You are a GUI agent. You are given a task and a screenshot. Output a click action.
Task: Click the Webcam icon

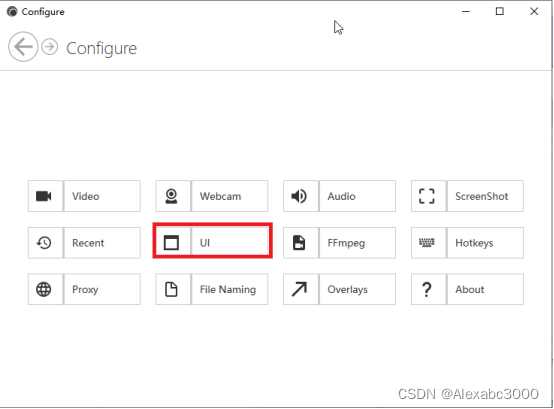click(x=171, y=196)
